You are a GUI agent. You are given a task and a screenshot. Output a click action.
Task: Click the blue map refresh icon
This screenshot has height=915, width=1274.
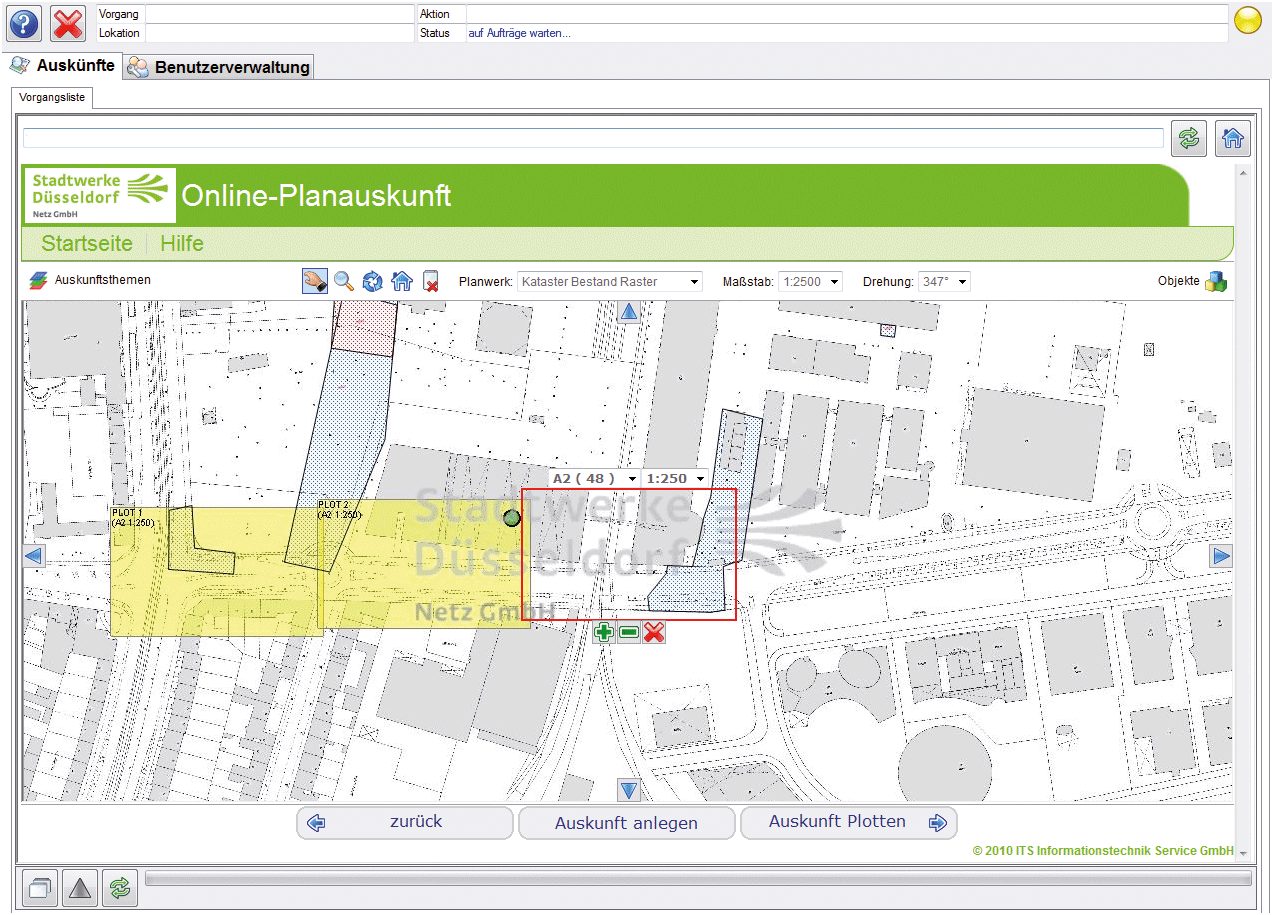(373, 281)
